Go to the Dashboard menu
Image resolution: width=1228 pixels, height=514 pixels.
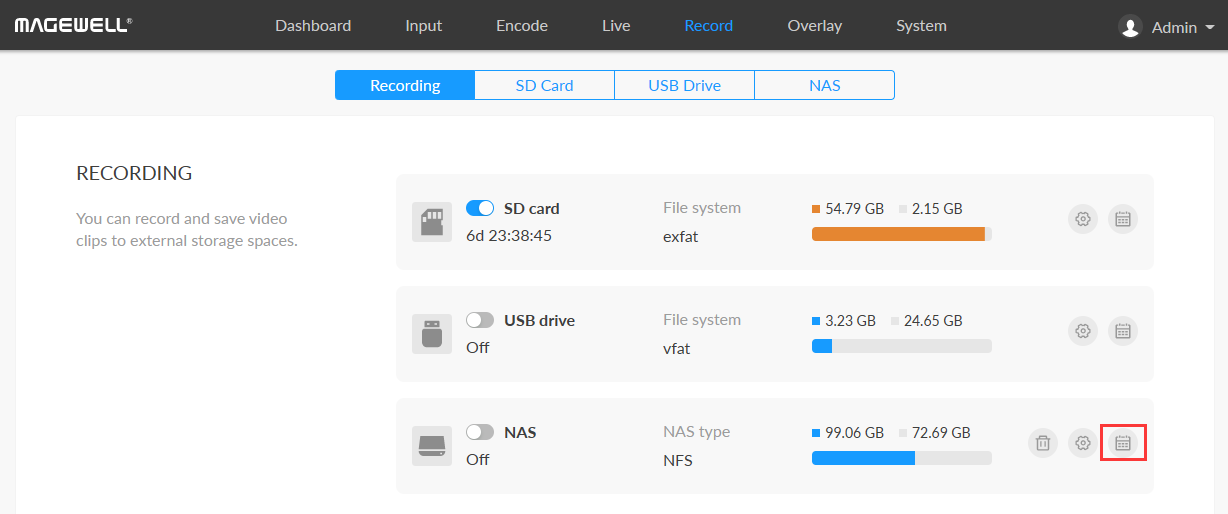point(313,26)
